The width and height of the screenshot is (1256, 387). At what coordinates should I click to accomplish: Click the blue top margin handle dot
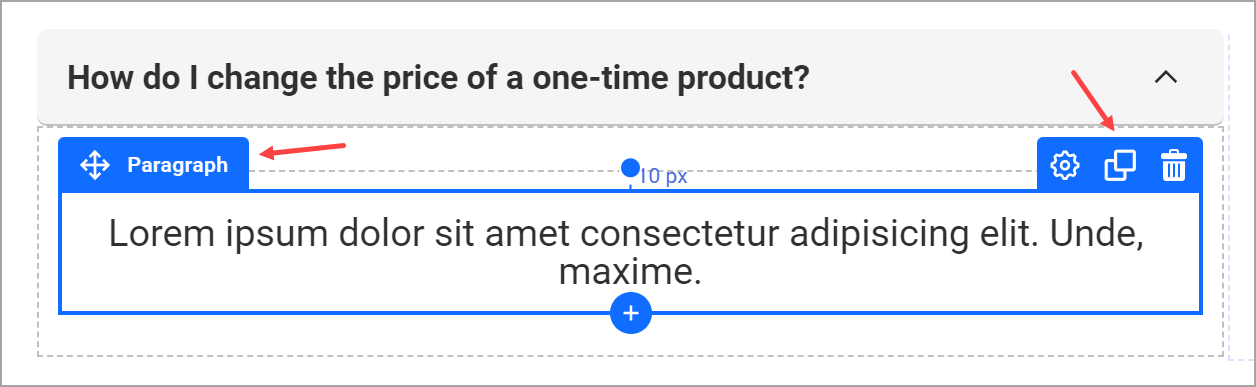pyautogui.click(x=630, y=167)
